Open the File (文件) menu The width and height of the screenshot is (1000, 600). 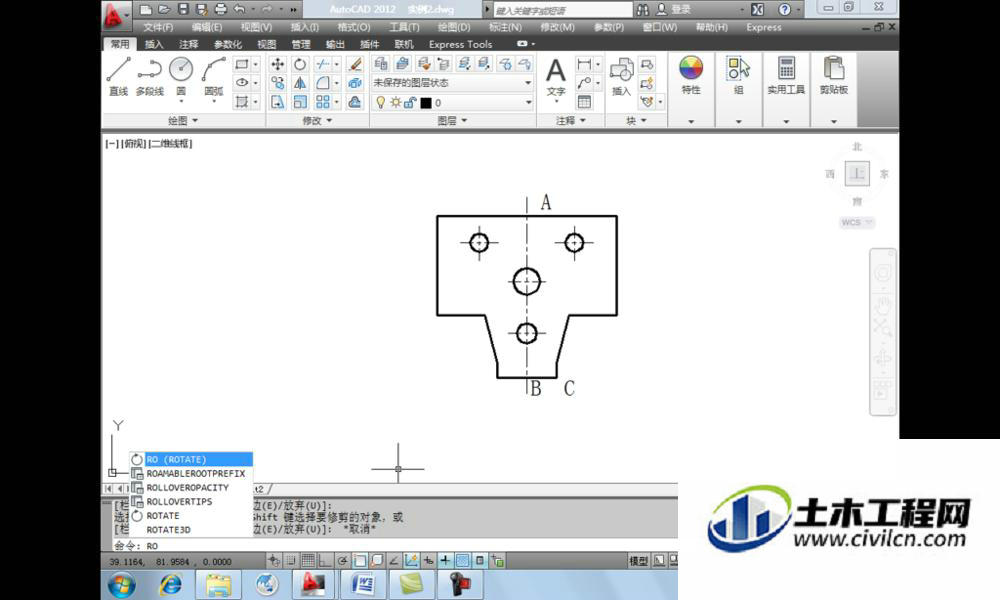(158, 27)
